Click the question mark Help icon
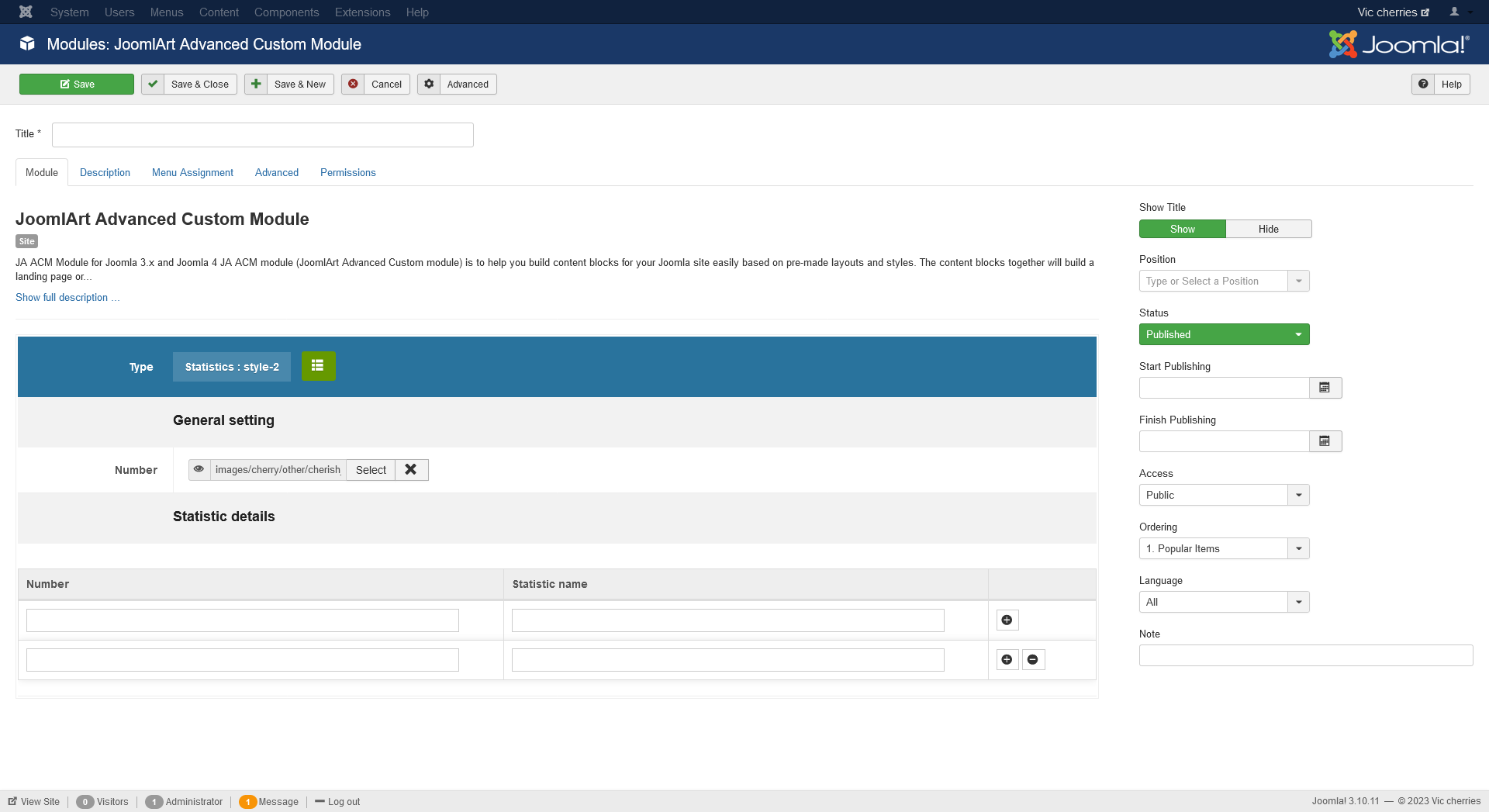Image resolution: width=1489 pixels, height=812 pixels. (x=1423, y=84)
